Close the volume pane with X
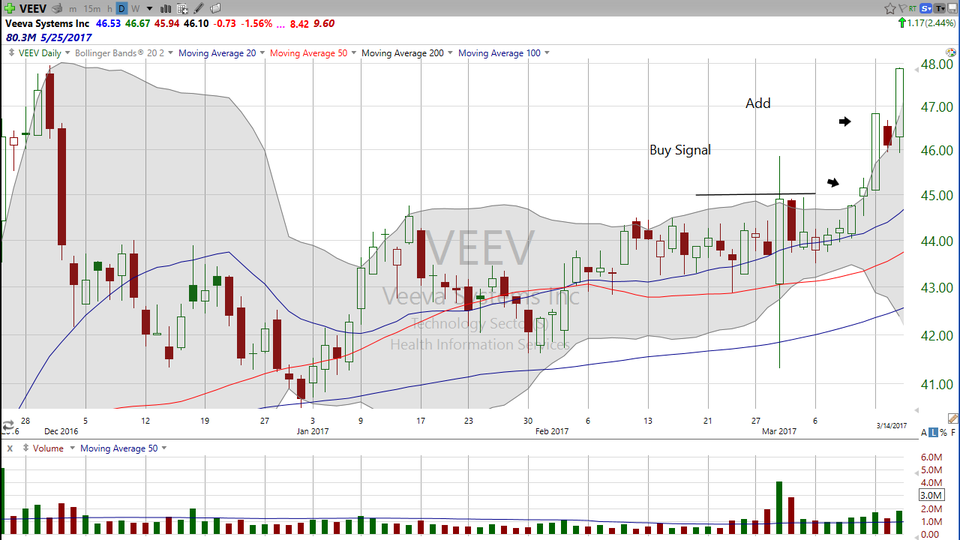Image resolution: width=960 pixels, height=540 pixels. point(10,448)
